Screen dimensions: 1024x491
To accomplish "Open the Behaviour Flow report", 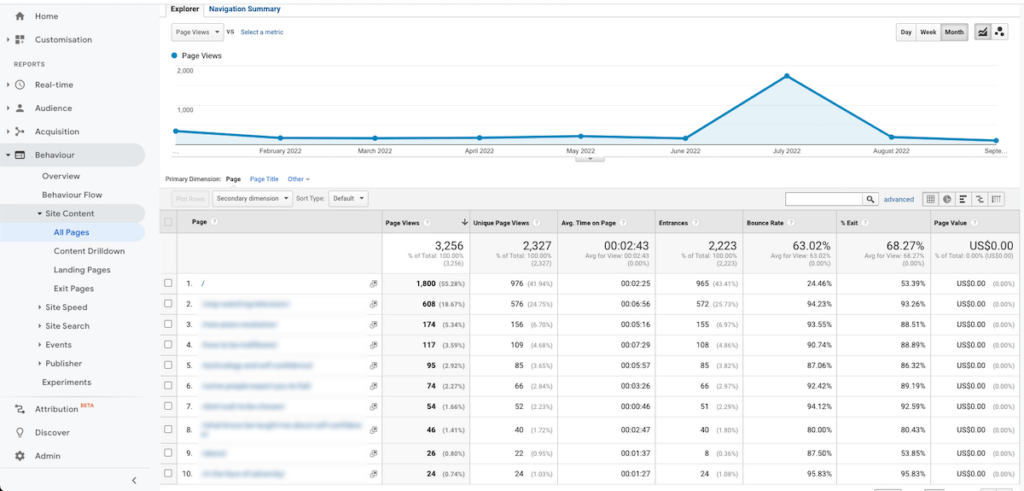I will pos(72,195).
